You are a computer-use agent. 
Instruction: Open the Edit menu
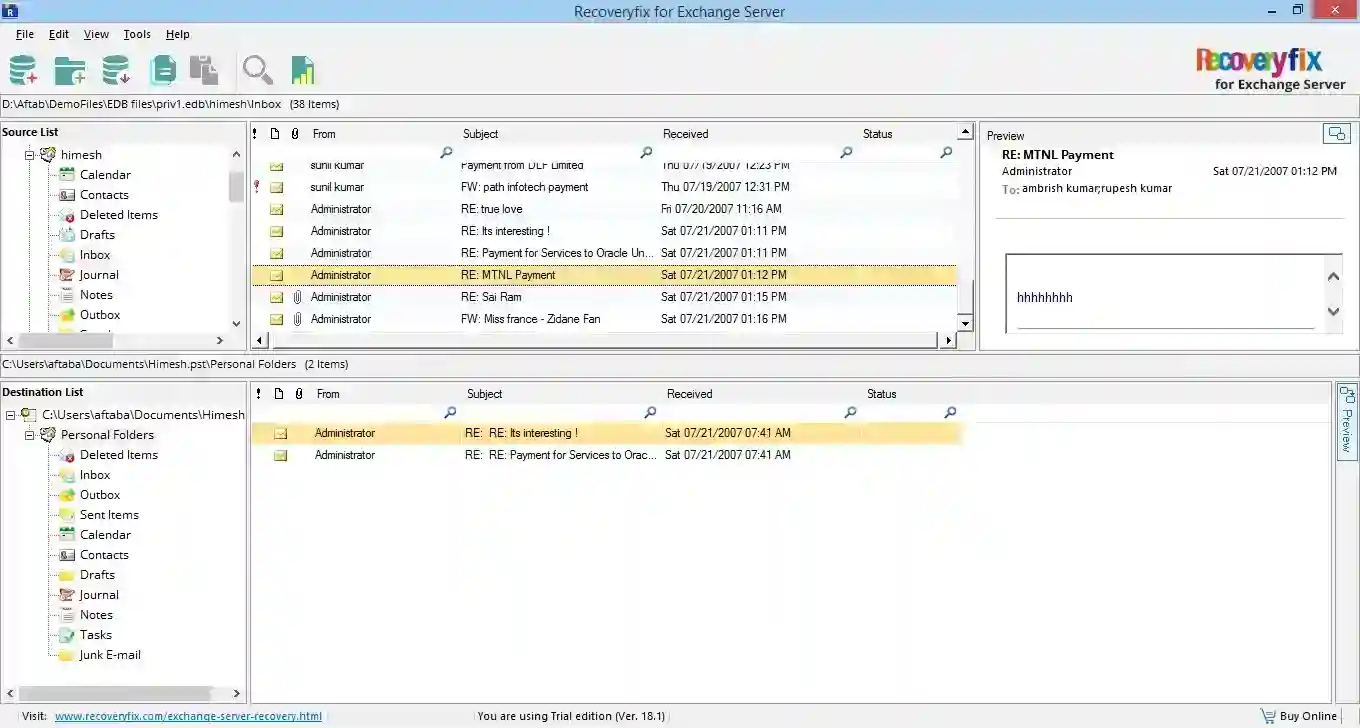coord(59,34)
